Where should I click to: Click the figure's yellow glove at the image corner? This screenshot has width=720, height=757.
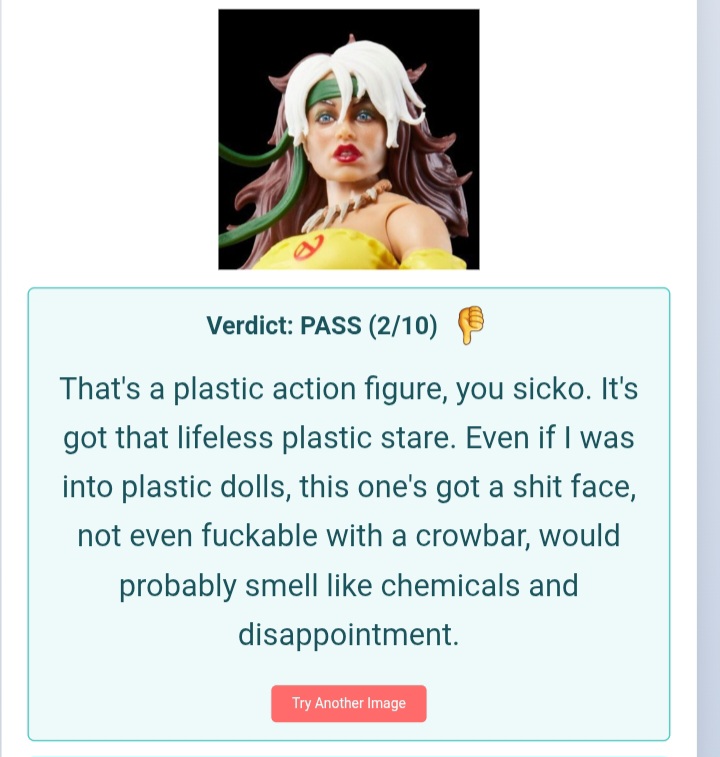[432, 259]
